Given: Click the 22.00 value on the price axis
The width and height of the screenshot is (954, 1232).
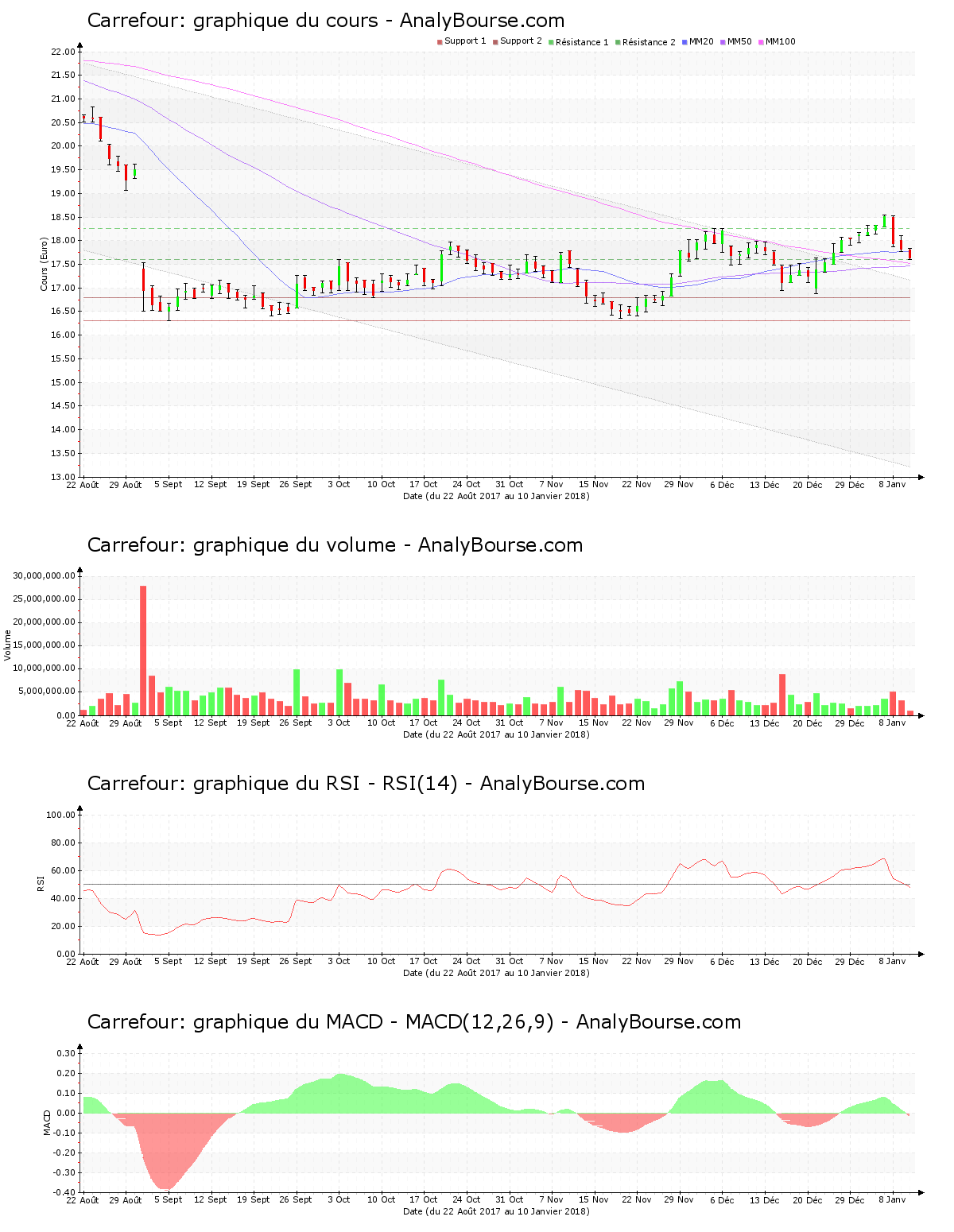Looking at the screenshot, I should (63, 52).
